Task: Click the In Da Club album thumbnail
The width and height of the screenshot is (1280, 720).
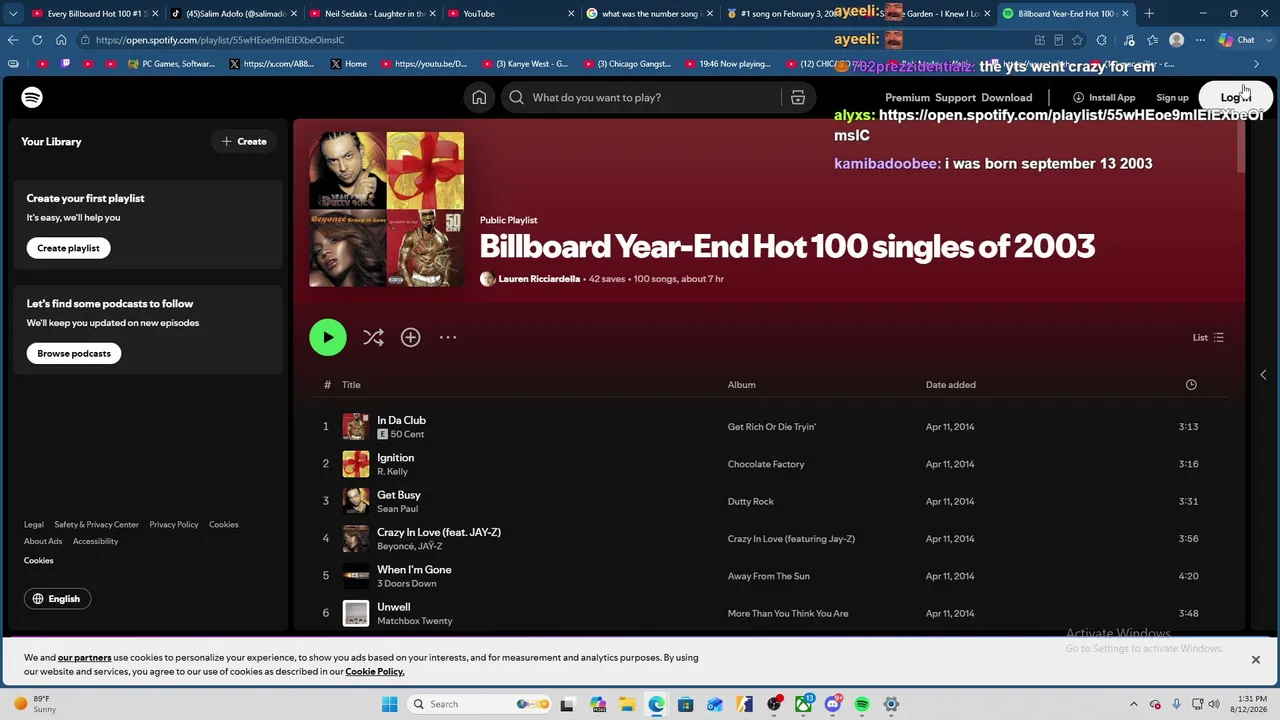Action: [x=356, y=427]
